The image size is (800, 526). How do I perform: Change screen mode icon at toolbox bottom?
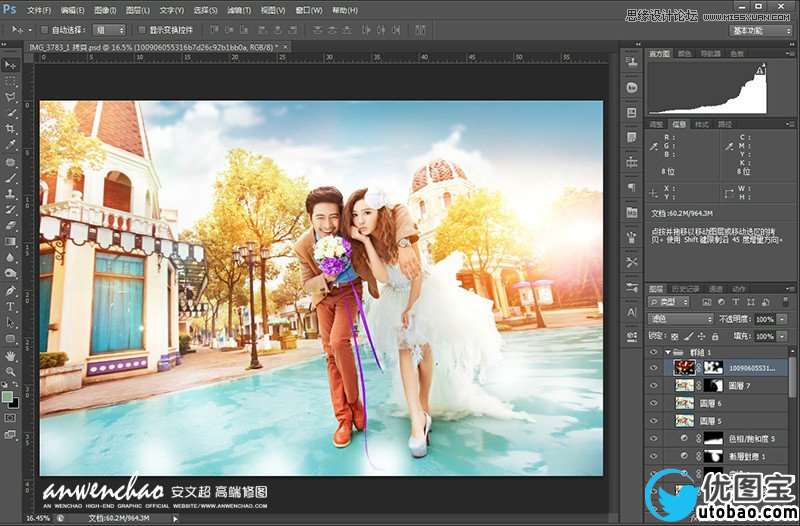click(x=10, y=435)
